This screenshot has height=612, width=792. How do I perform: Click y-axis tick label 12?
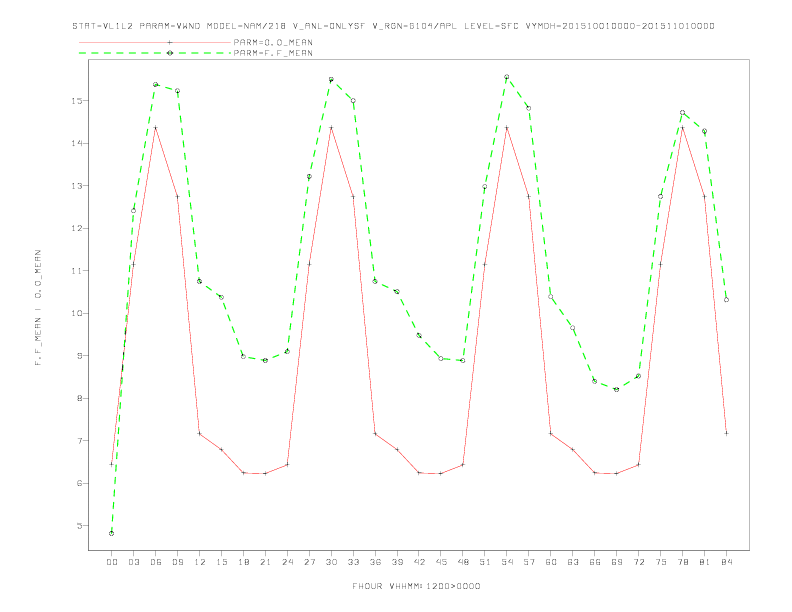(77, 228)
